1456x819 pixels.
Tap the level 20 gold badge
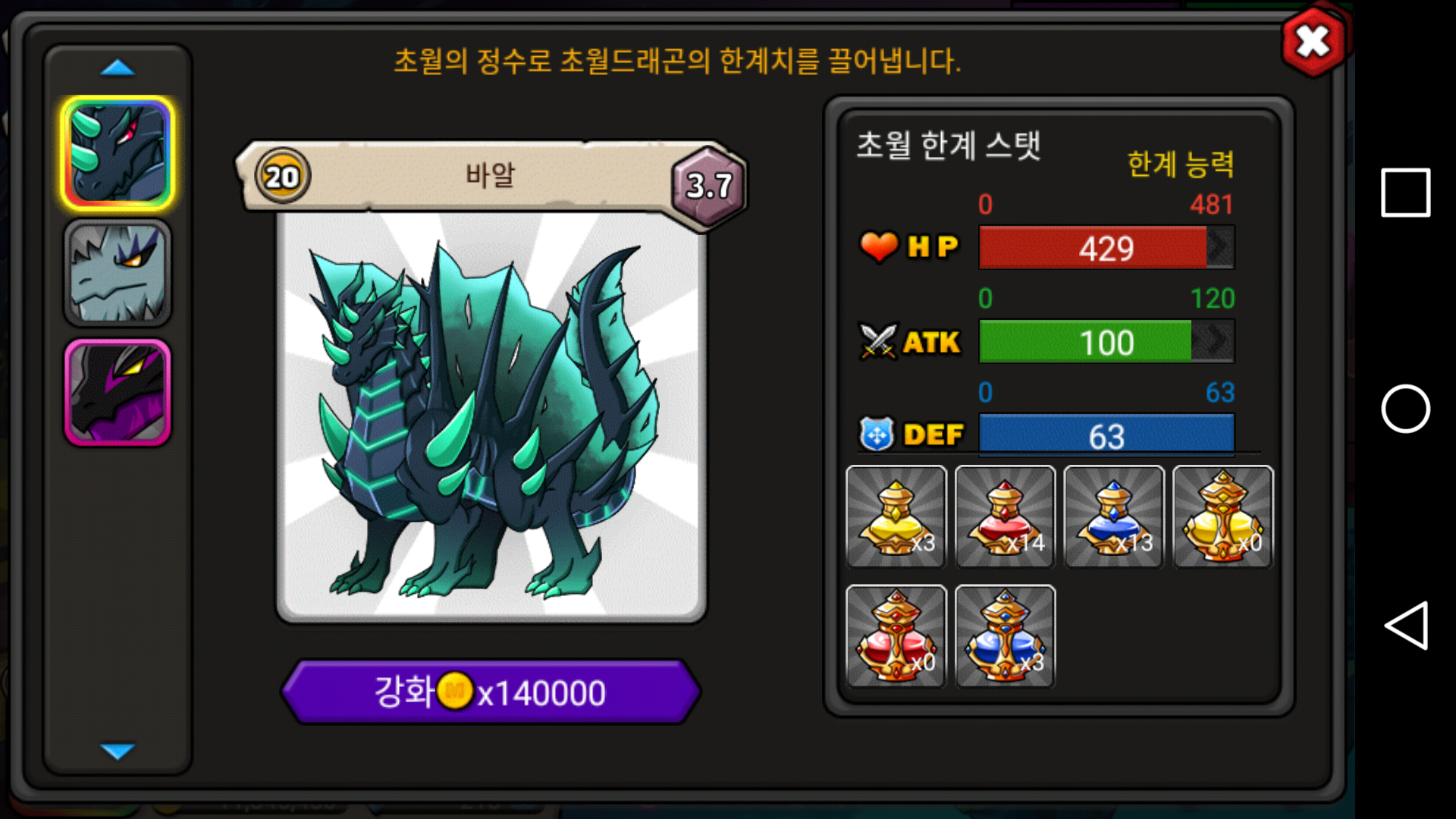[282, 177]
